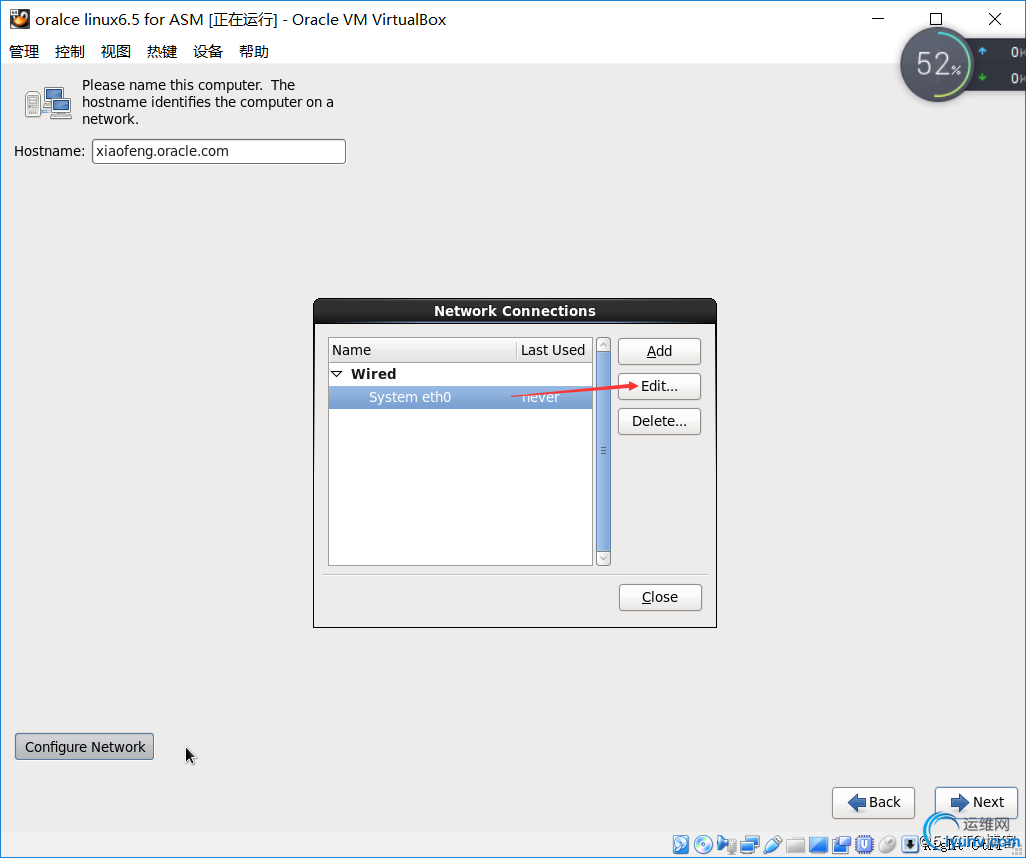The width and height of the screenshot is (1026, 858).
Task: Open the 热键 menu
Action: 162,52
